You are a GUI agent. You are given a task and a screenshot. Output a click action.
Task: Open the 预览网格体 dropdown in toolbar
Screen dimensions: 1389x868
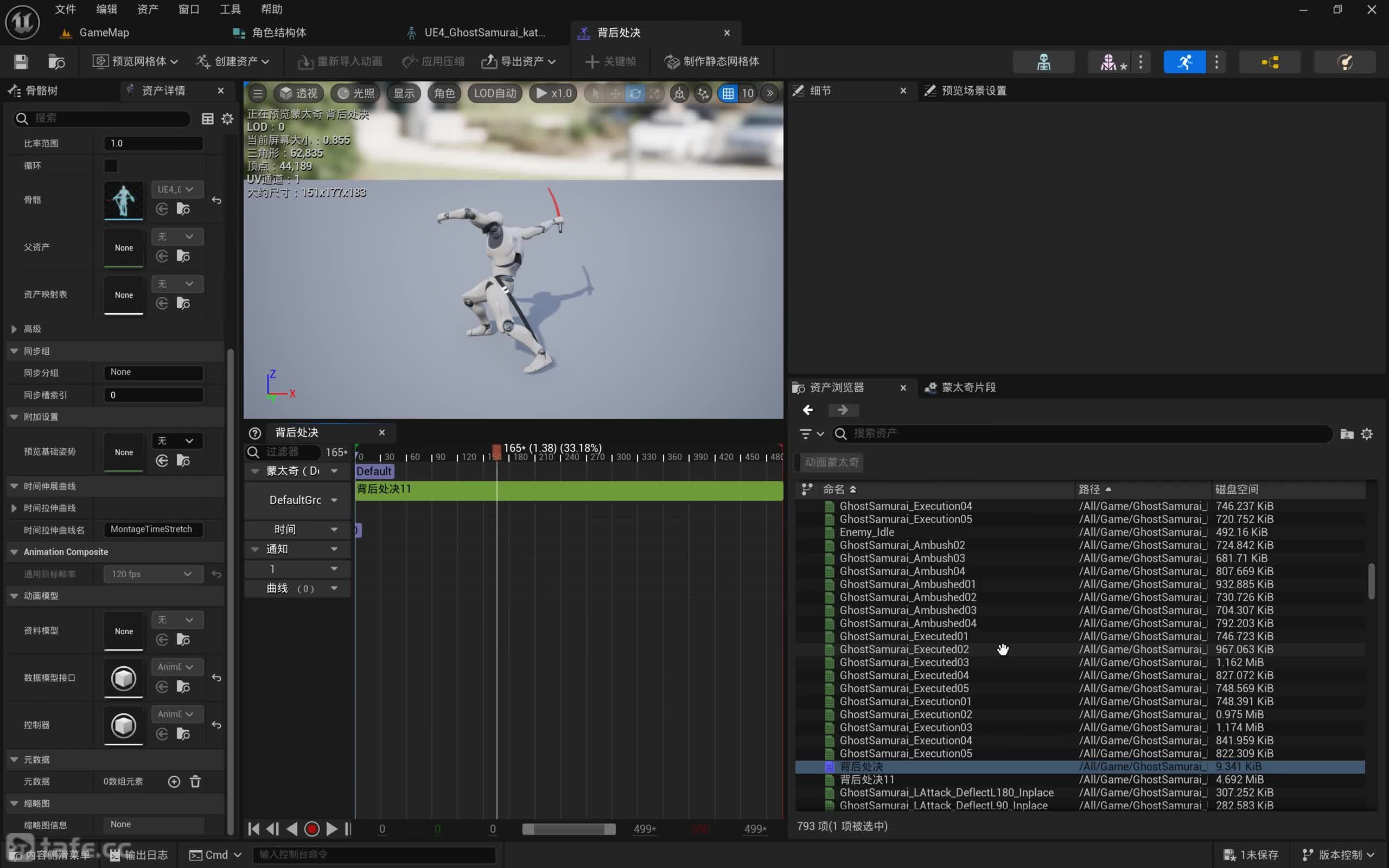(x=136, y=61)
